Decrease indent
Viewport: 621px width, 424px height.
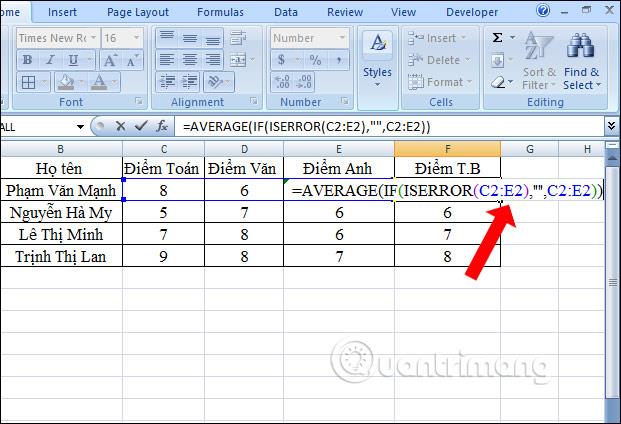(x=167, y=82)
